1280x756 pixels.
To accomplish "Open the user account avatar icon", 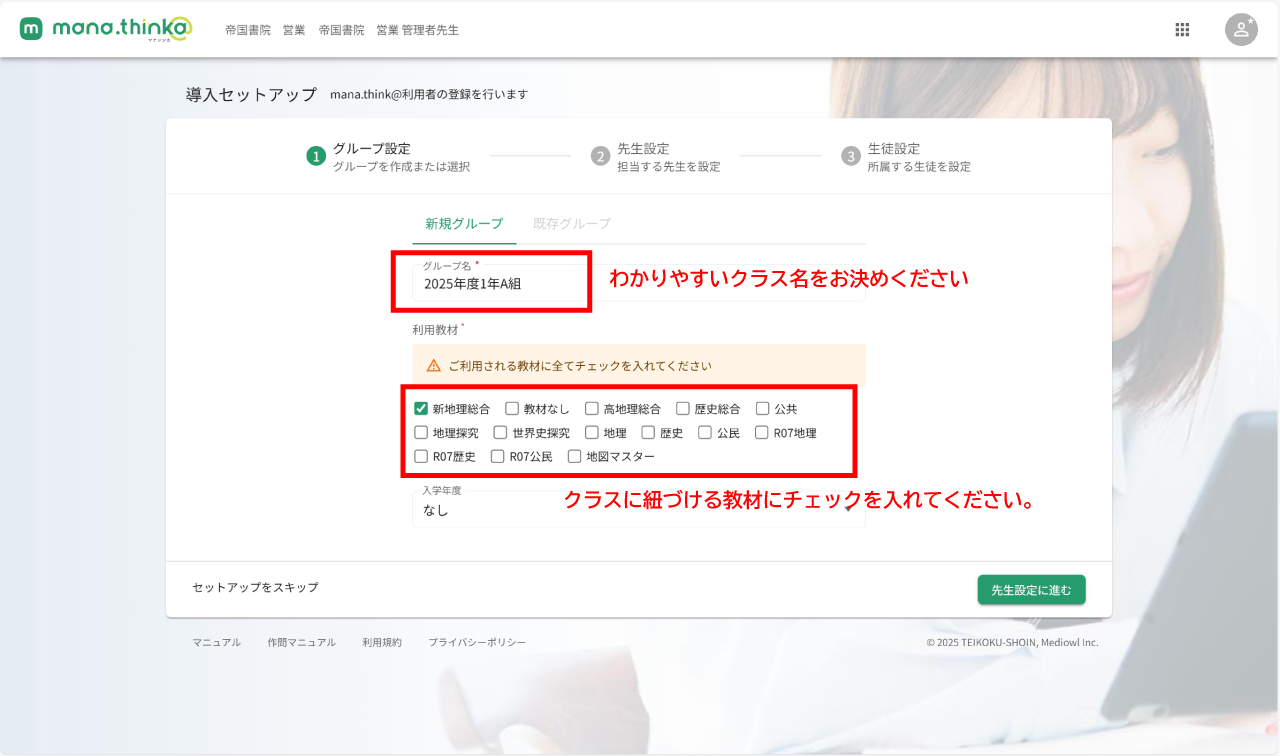I will (x=1241, y=29).
